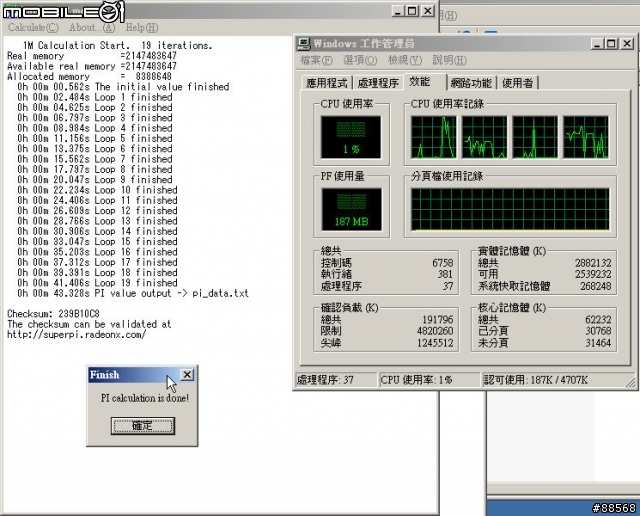The height and width of the screenshot is (516, 640).
Task: Click the third CPU 使用率記錄 graph
Action: point(535,137)
